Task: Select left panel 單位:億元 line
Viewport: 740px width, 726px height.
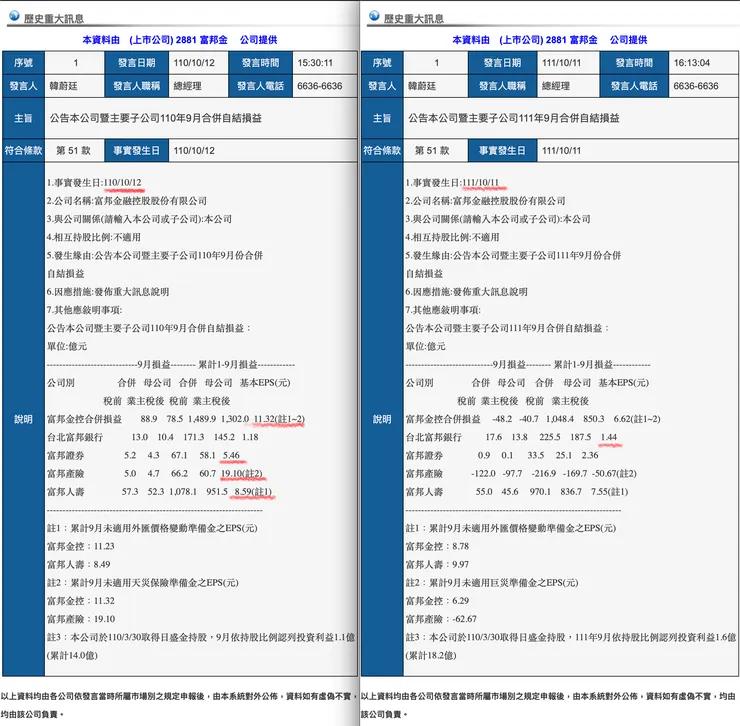Action: tap(67, 346)
